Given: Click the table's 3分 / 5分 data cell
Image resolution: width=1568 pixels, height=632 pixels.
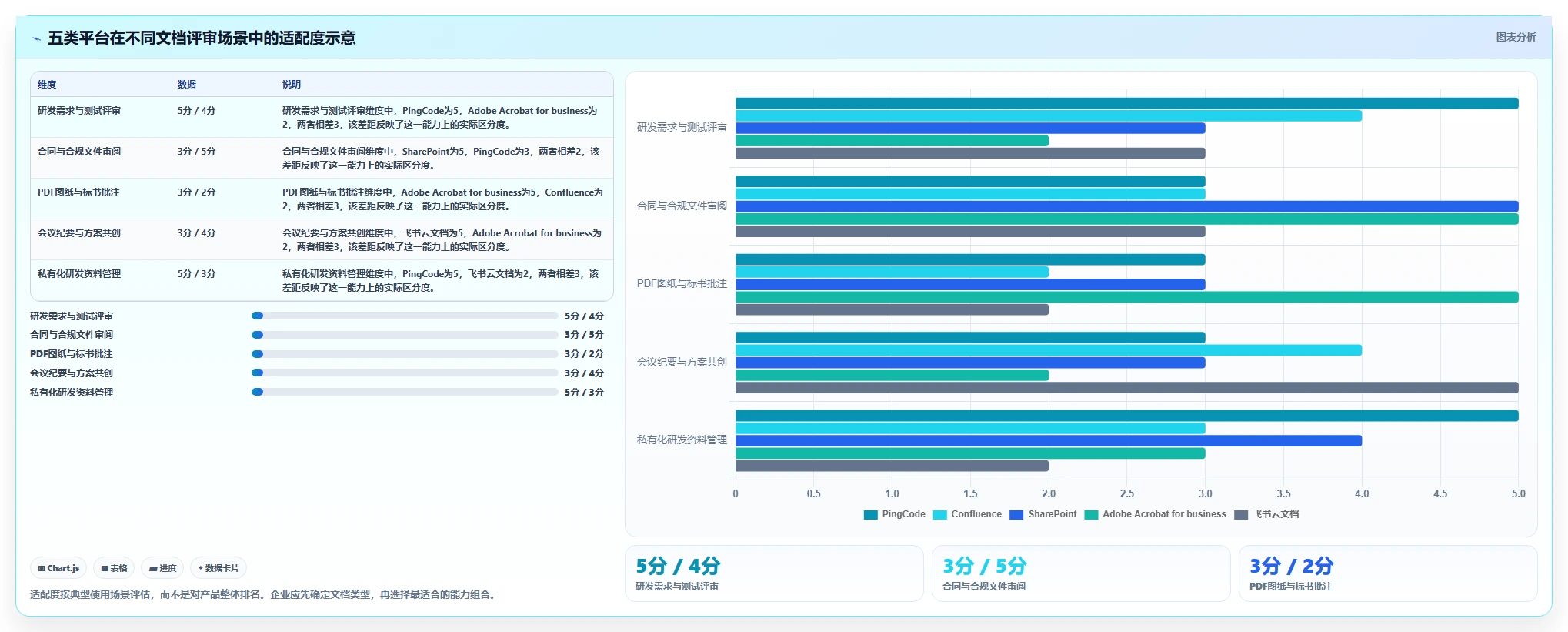Looking at the screenshot, I should (197, 152).
